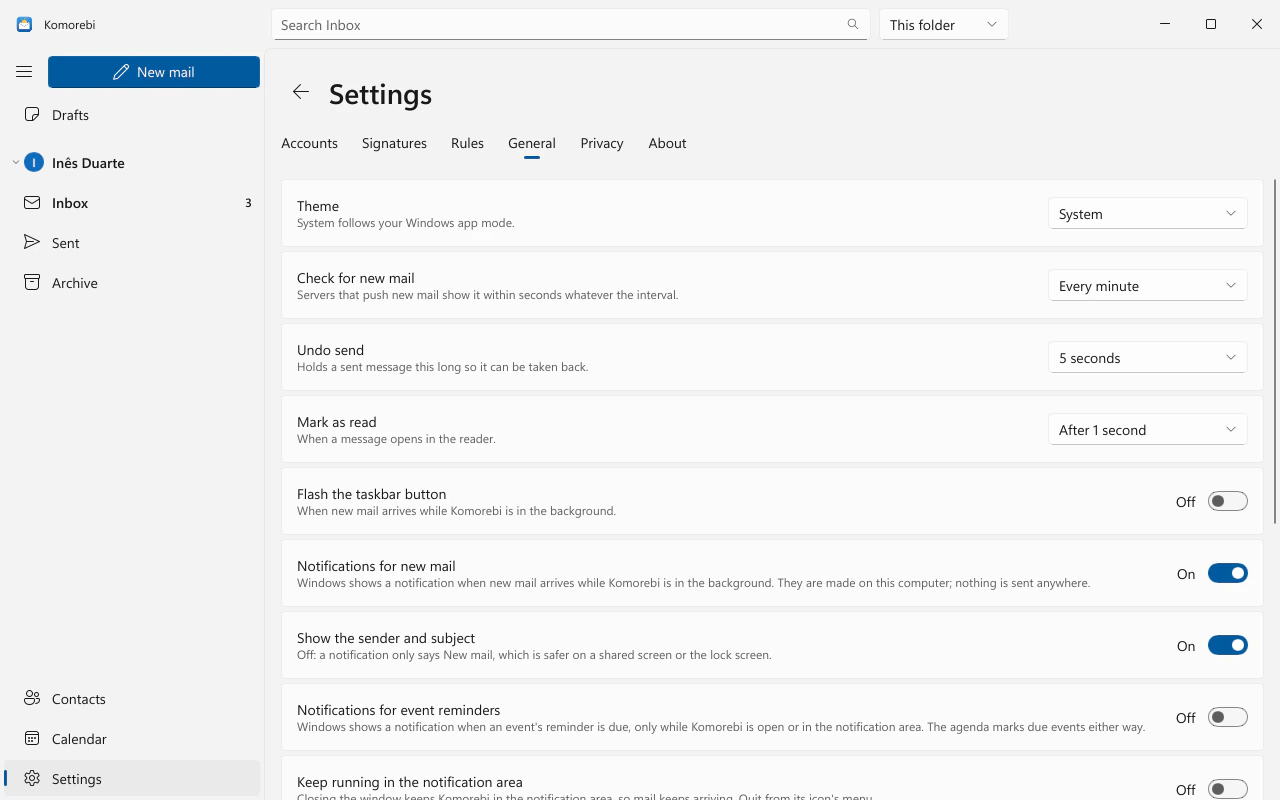1280x800 pixels.
Task: Open the Undo send duration dropdown
Action: (x=1147, y=358)
